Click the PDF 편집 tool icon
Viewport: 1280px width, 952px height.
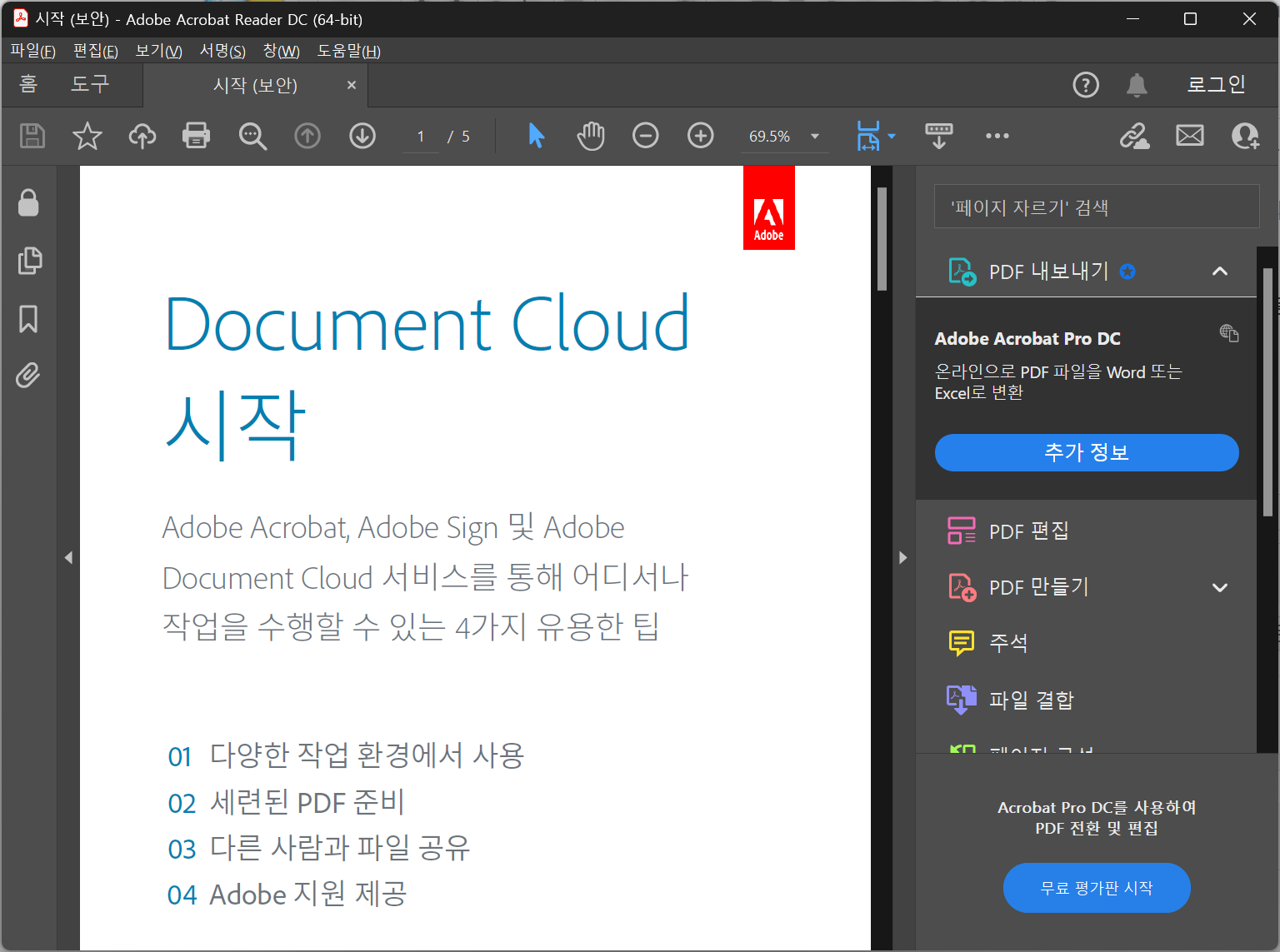[962, 531]
